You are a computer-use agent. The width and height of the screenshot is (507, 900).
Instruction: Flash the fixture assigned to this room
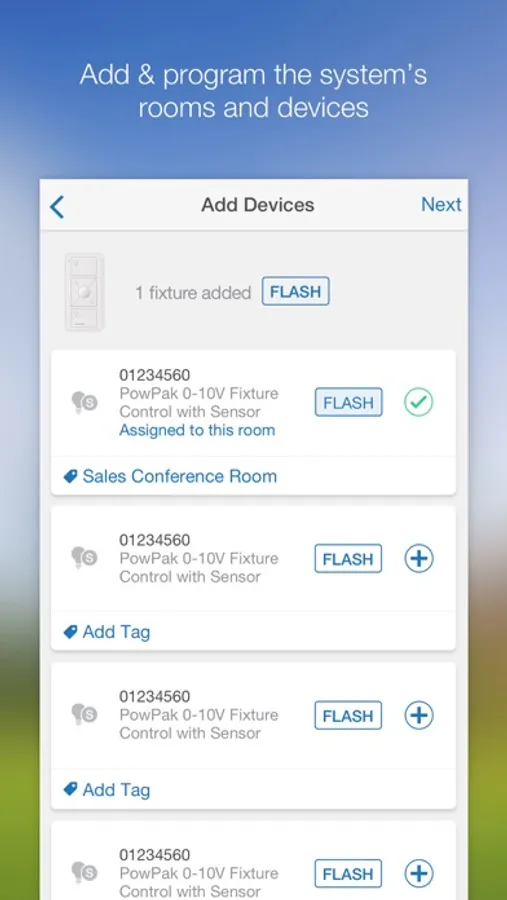coord(348,402)
